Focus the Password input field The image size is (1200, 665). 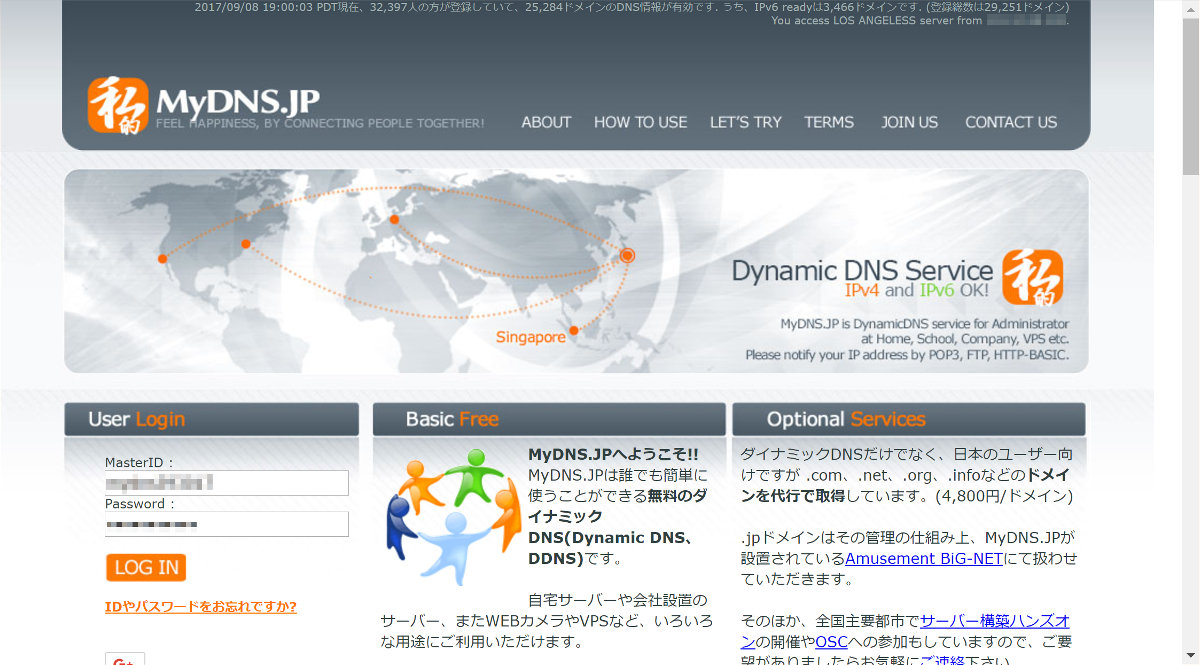[227, 524]
